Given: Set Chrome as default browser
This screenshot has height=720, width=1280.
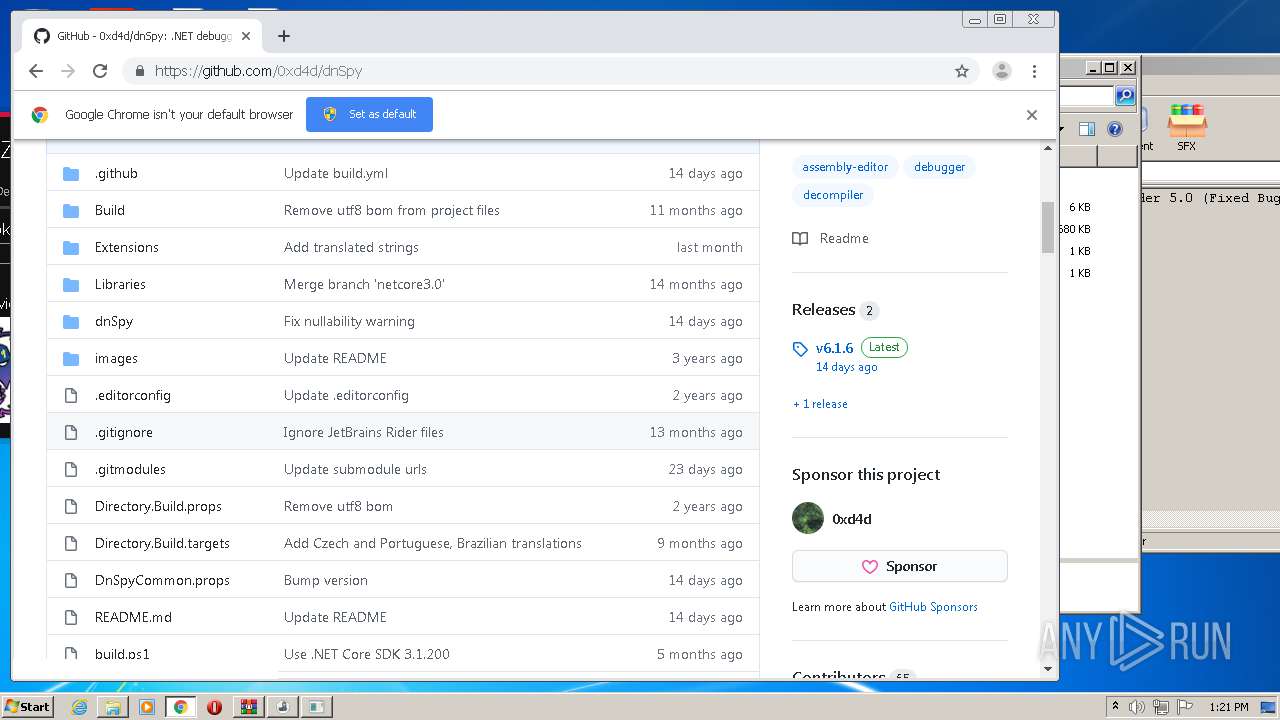Looking at the screenshot, I should coord(369,114).
